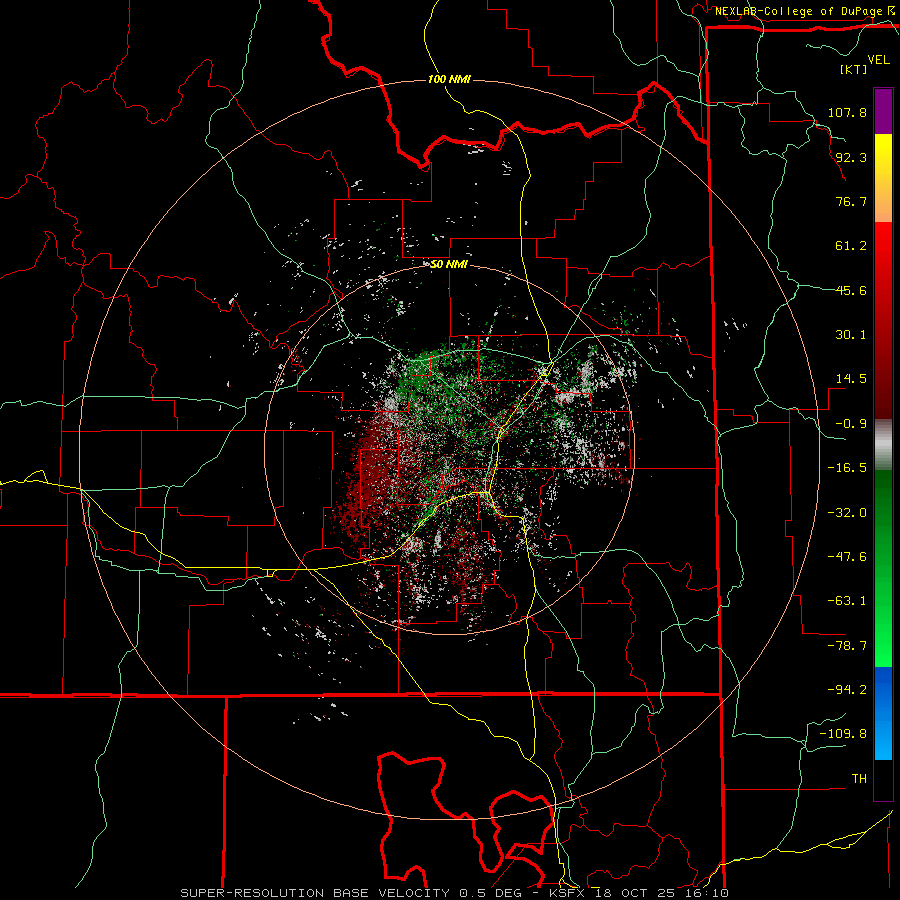The image size is (900, 900).
Task: Click the purple top segment of color bar
Action: [x=883, y=111]
